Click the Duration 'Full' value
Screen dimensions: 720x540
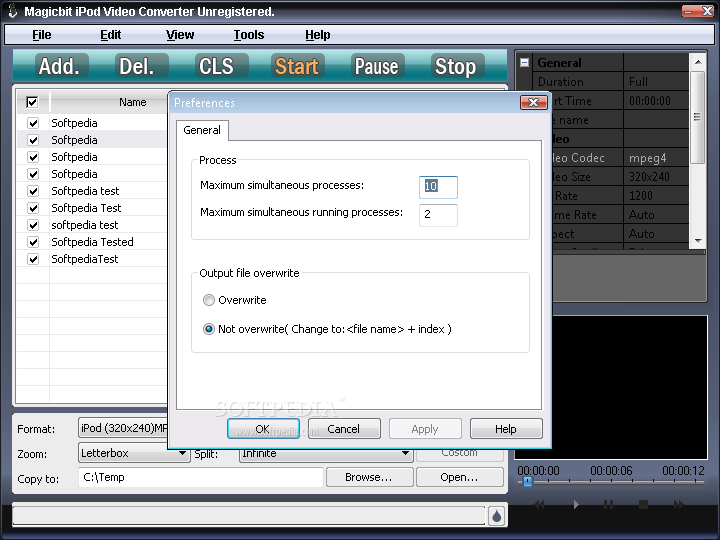[638, 82]
